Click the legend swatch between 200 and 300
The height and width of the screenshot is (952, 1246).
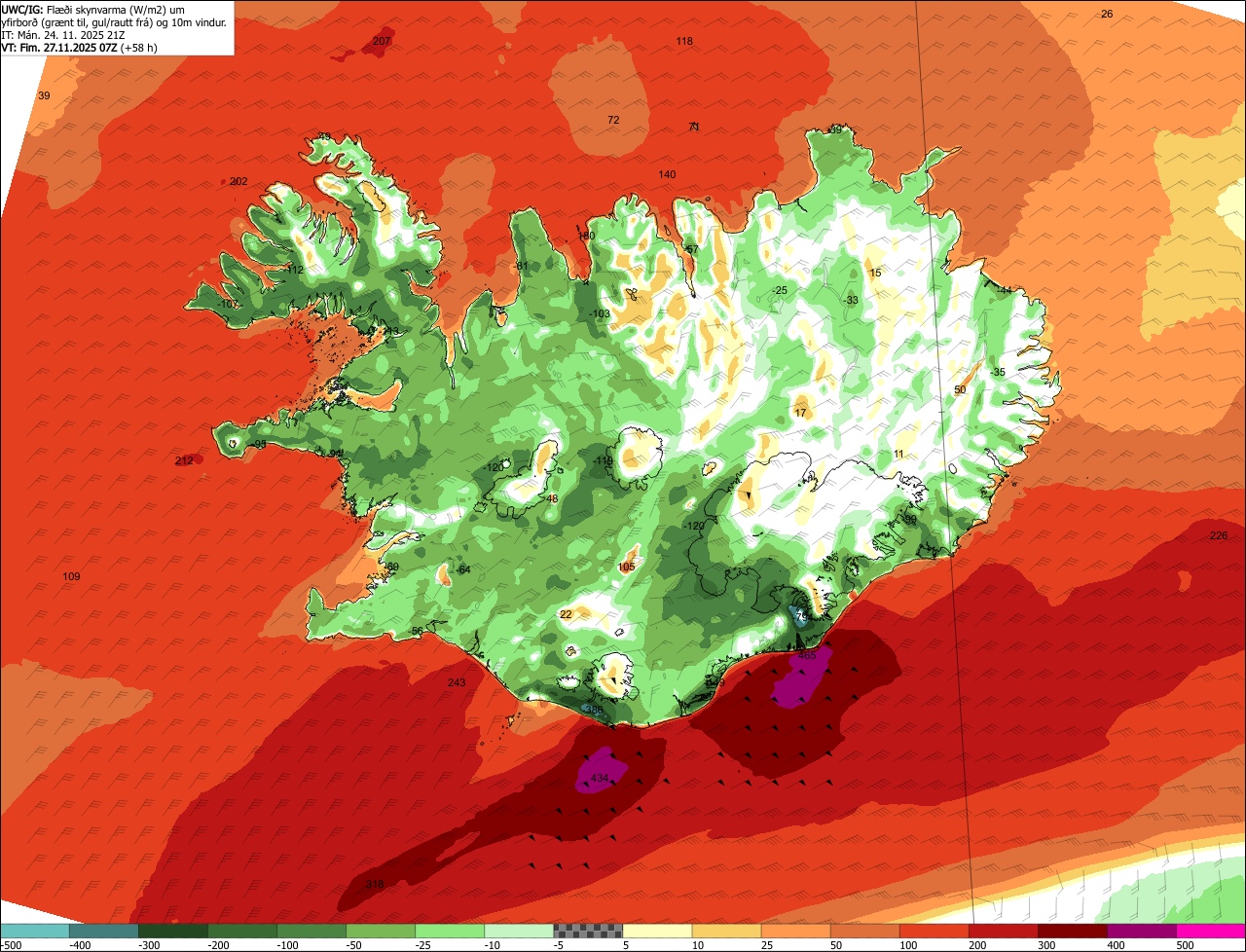coord(1003,931)
